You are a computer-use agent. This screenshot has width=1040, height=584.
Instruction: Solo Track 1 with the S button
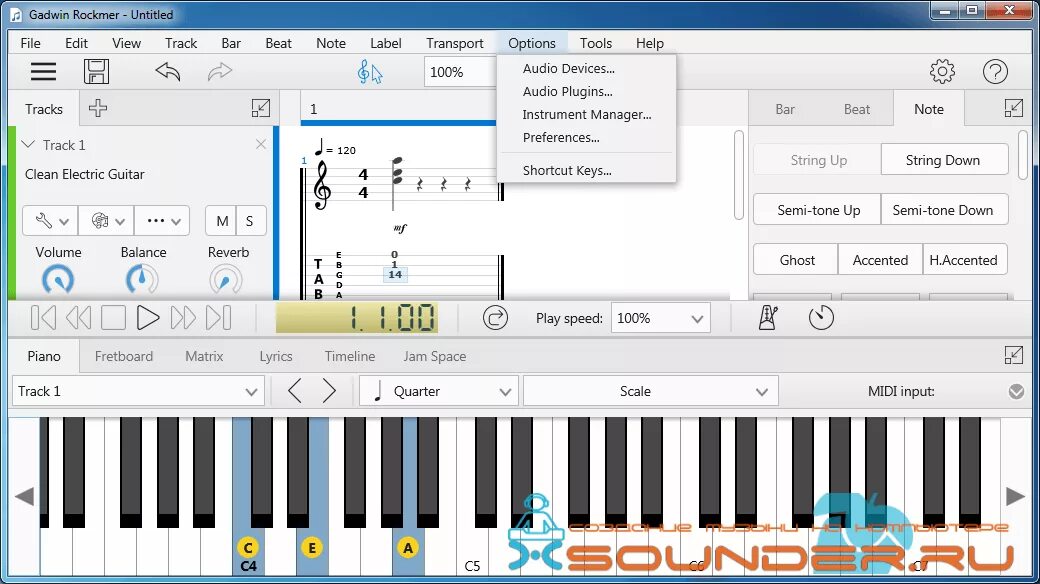pos(249,221)
